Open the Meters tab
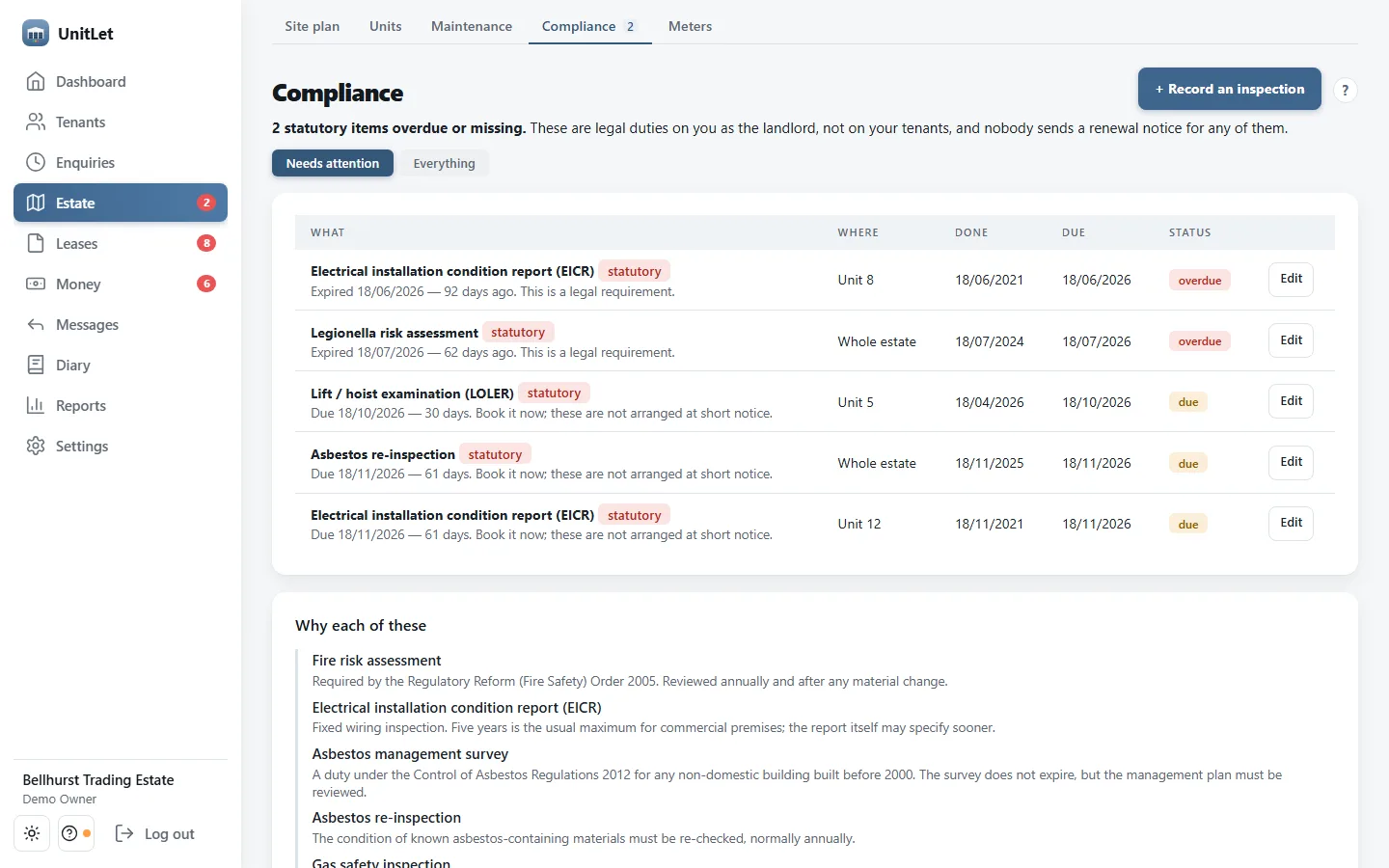The image size is (1389, 868). [691, 26]
